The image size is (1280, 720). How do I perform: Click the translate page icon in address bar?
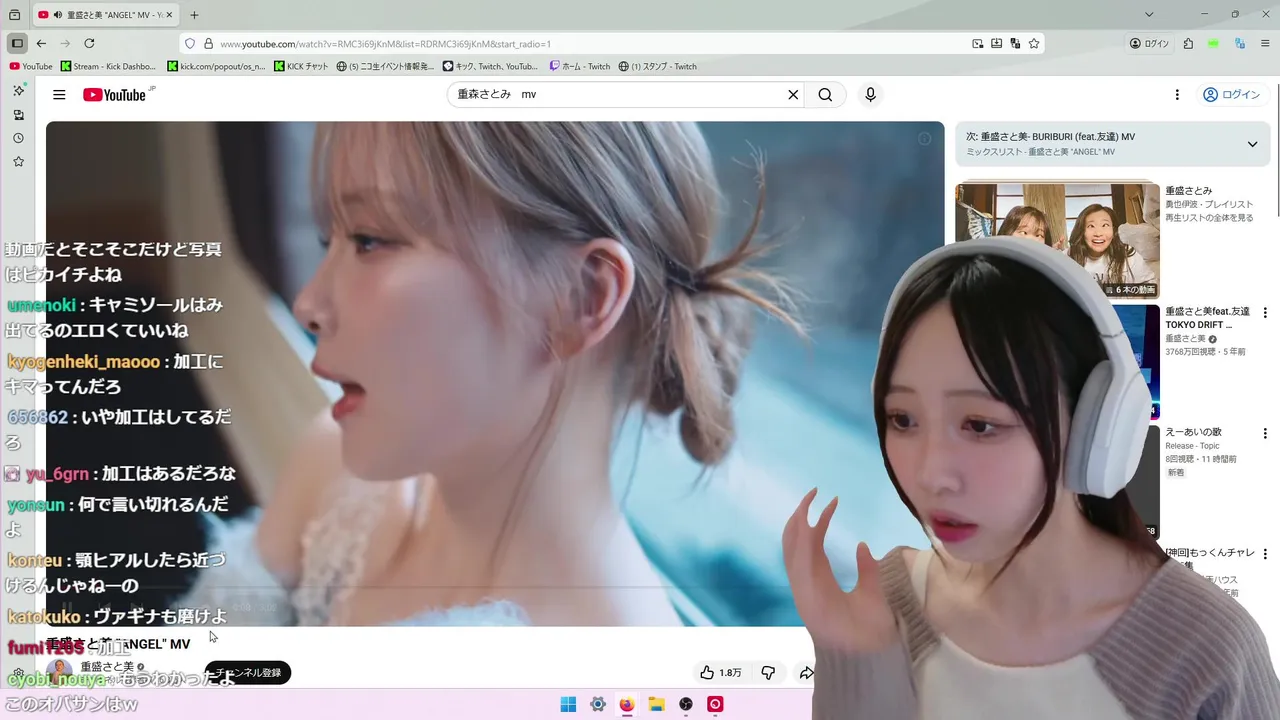coord(1015,44)
